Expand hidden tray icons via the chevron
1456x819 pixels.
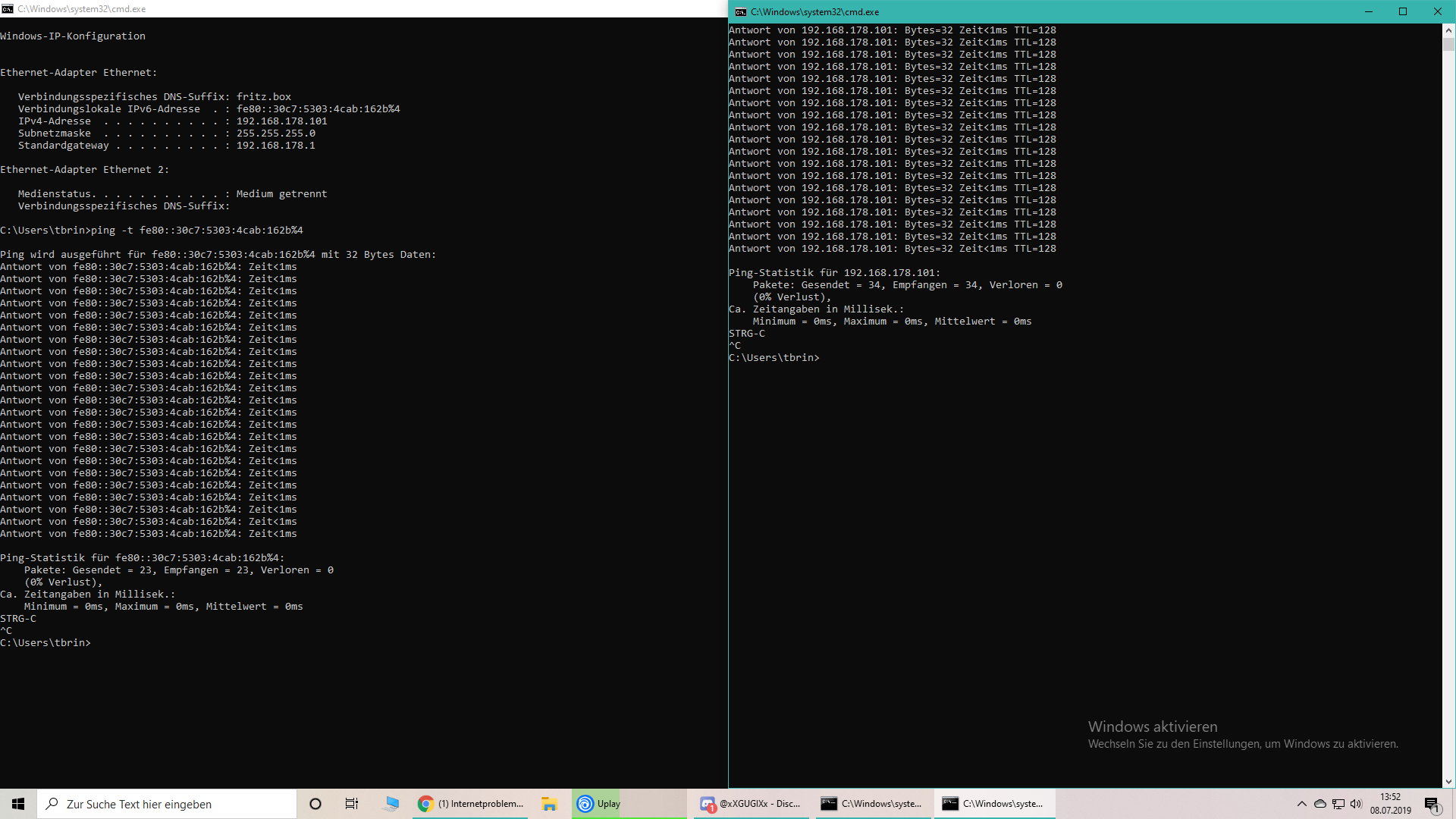coord(1301,803)
